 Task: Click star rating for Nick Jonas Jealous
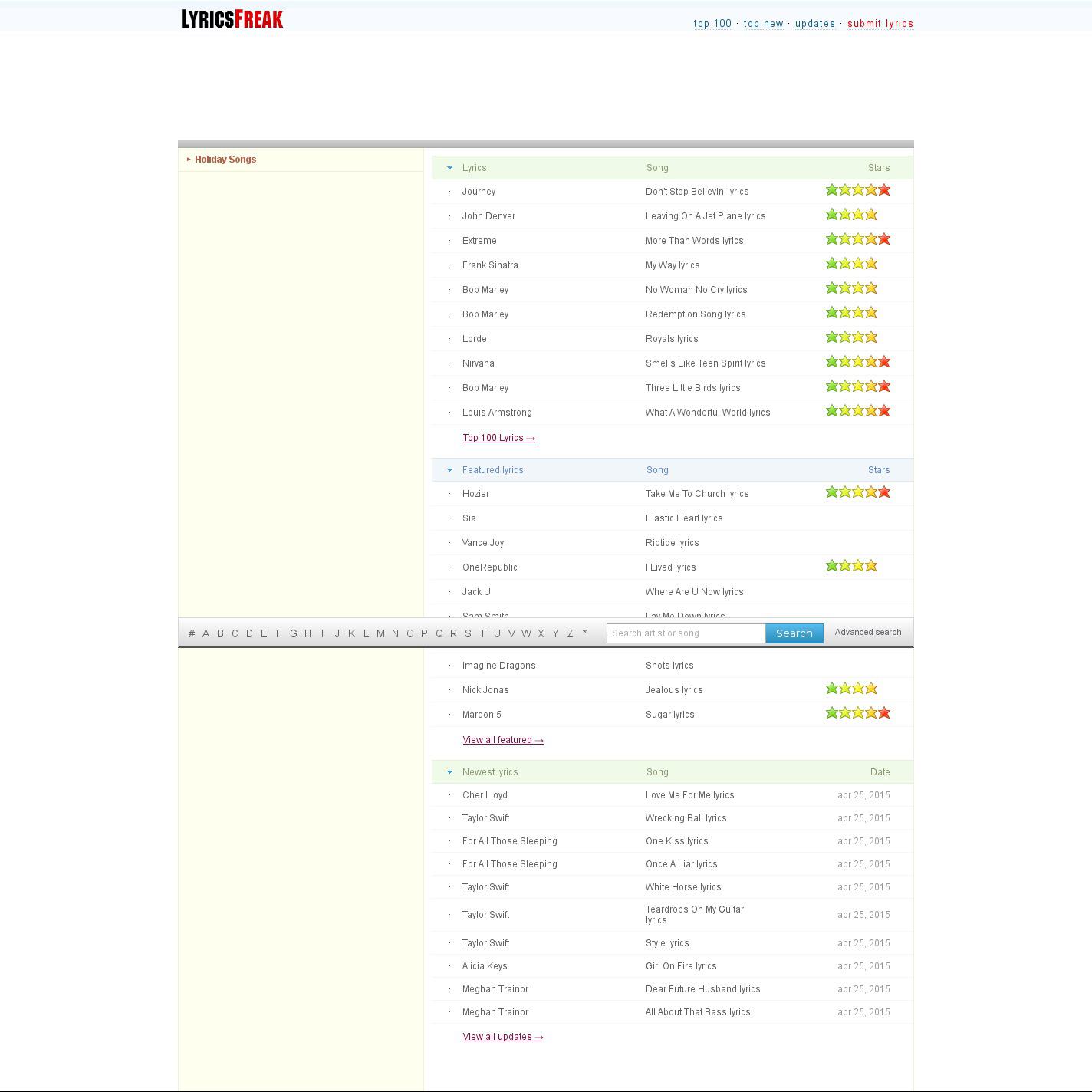[x=851, y=689]
